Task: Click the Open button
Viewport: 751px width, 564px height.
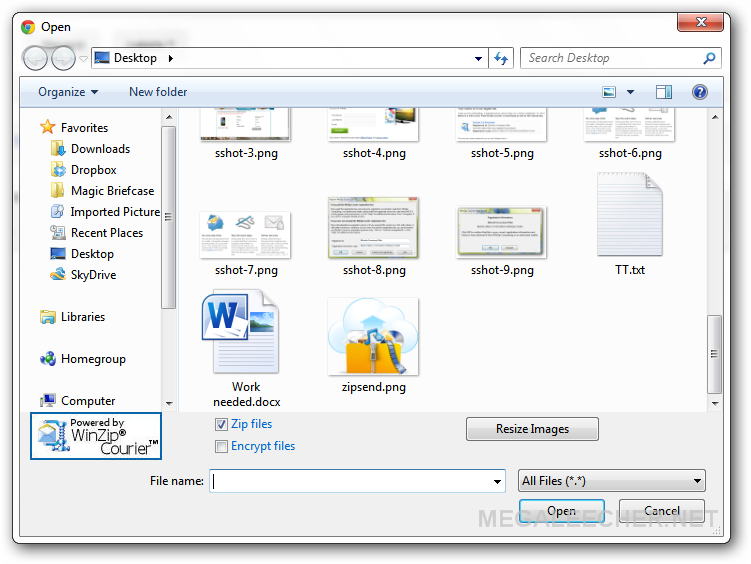Action: (562, 511)
